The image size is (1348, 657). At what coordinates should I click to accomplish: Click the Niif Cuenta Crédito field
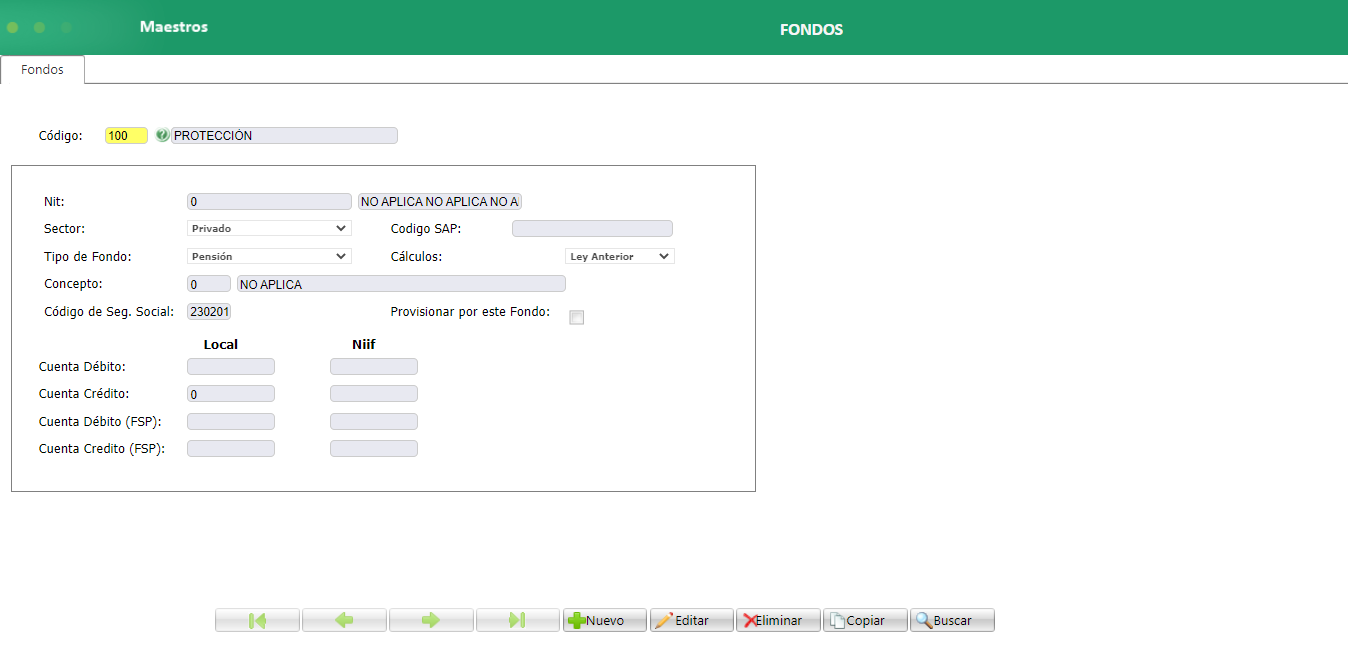pyautogui.click(x=373, y=394)
